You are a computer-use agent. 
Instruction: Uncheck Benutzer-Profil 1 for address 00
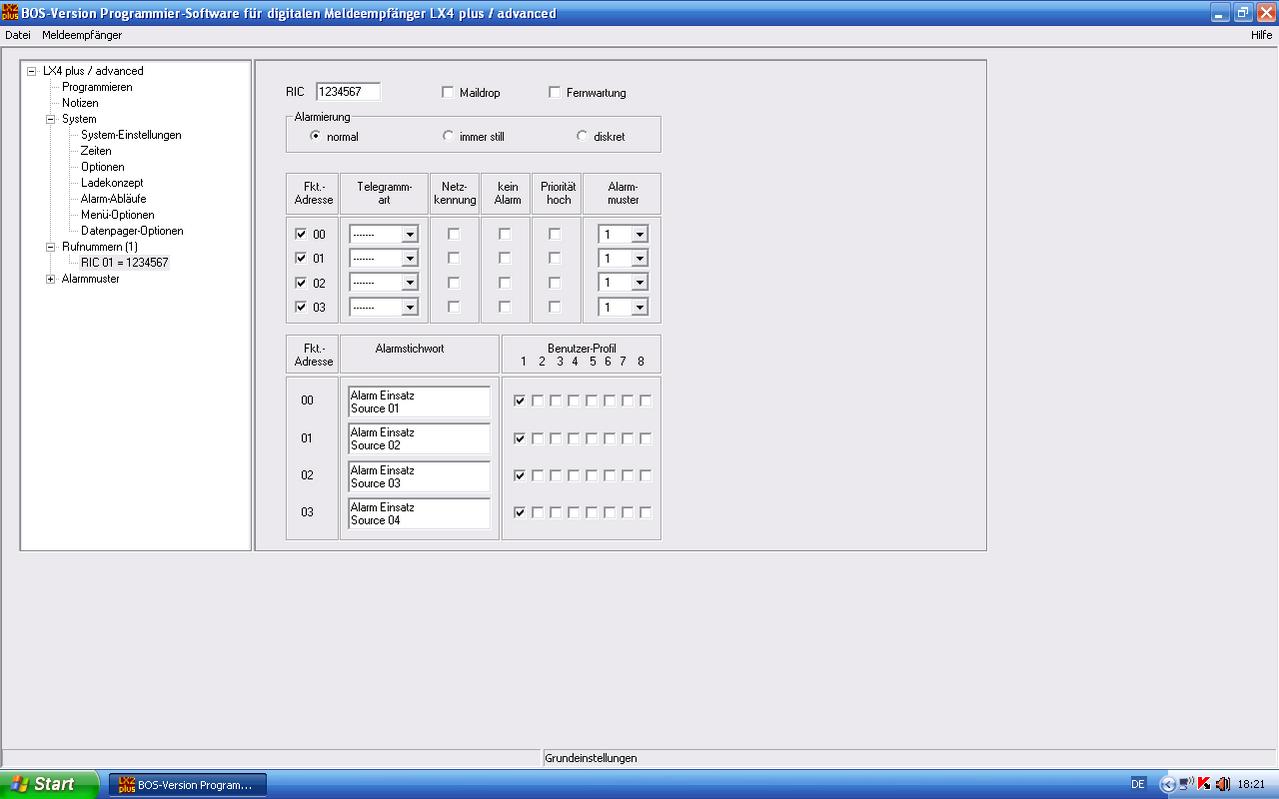coord(520,401)
